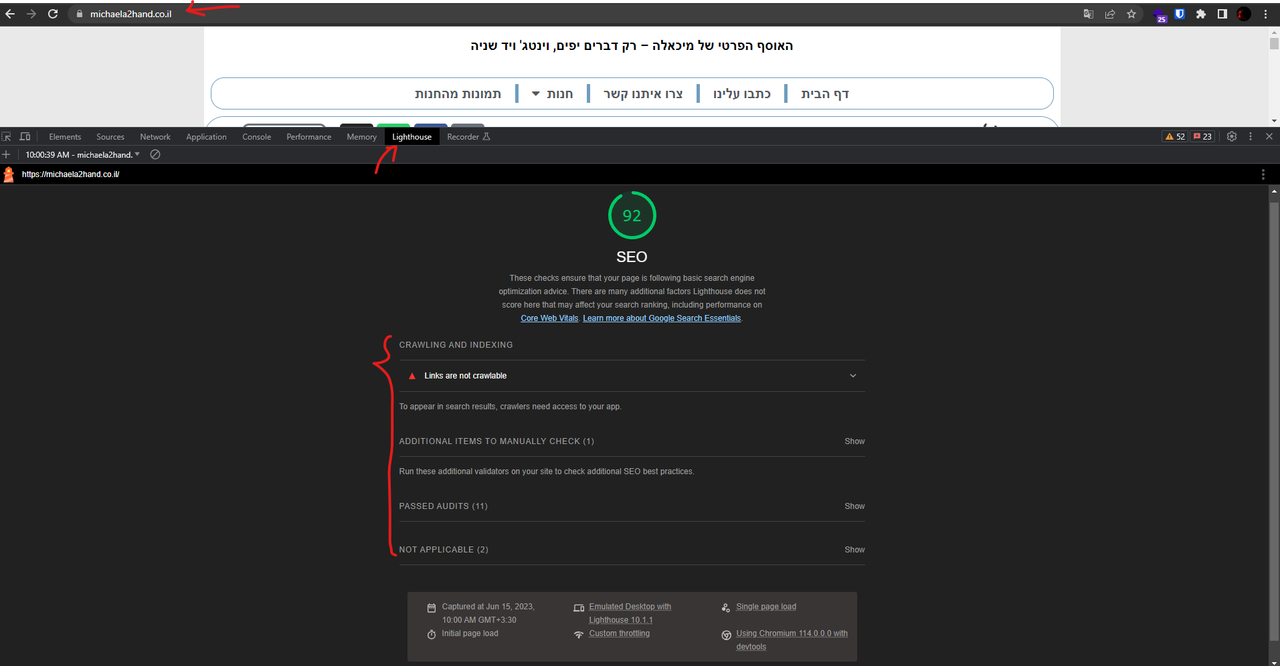Reload the page with the refresh icon

53,14
